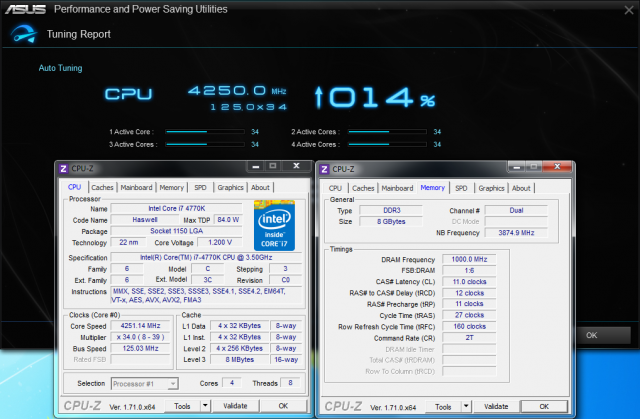Switch to the CPU tab in right CPU-Z window

point(335,188)
